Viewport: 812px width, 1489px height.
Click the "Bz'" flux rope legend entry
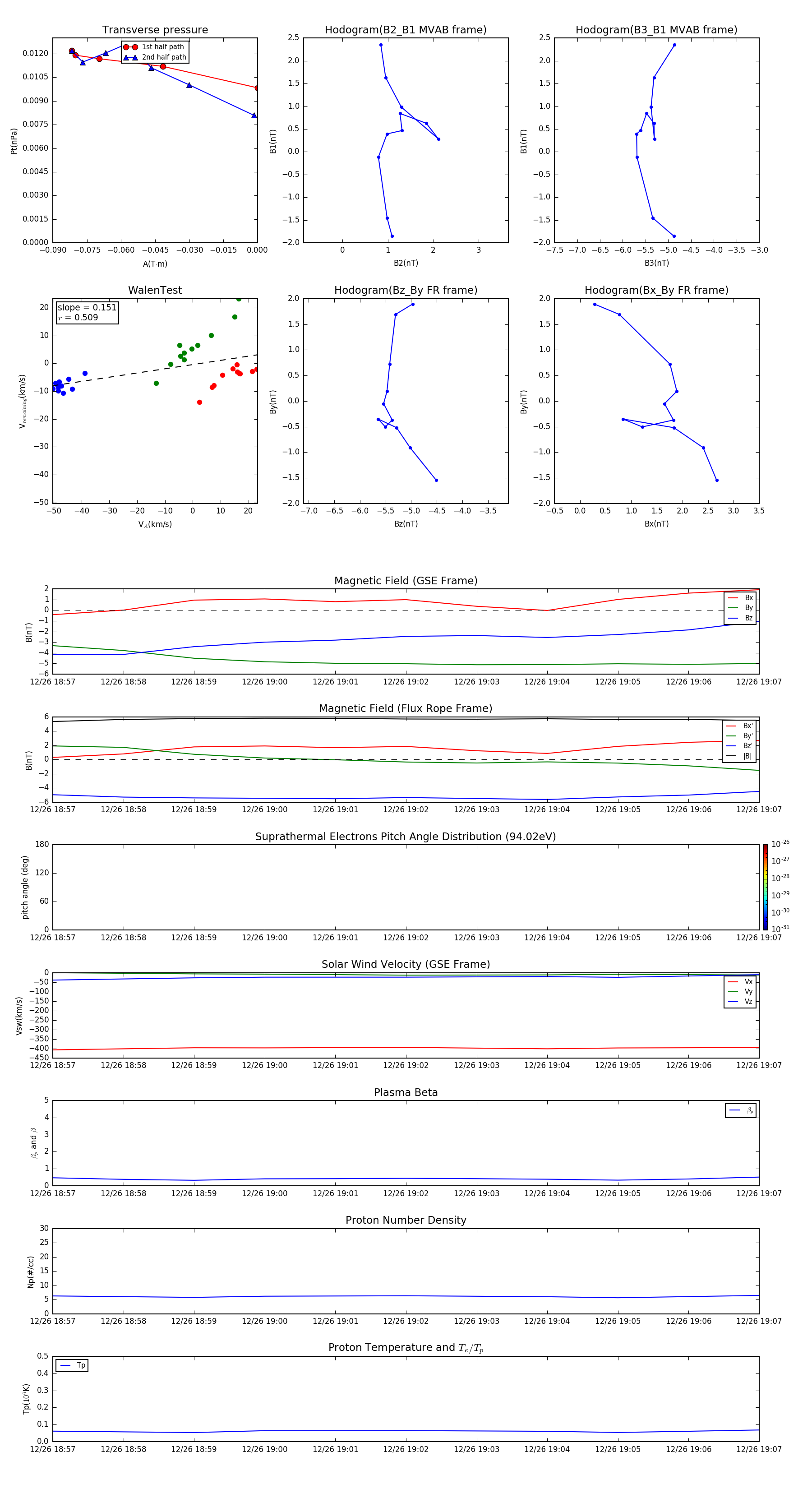[x=740, y=746]
